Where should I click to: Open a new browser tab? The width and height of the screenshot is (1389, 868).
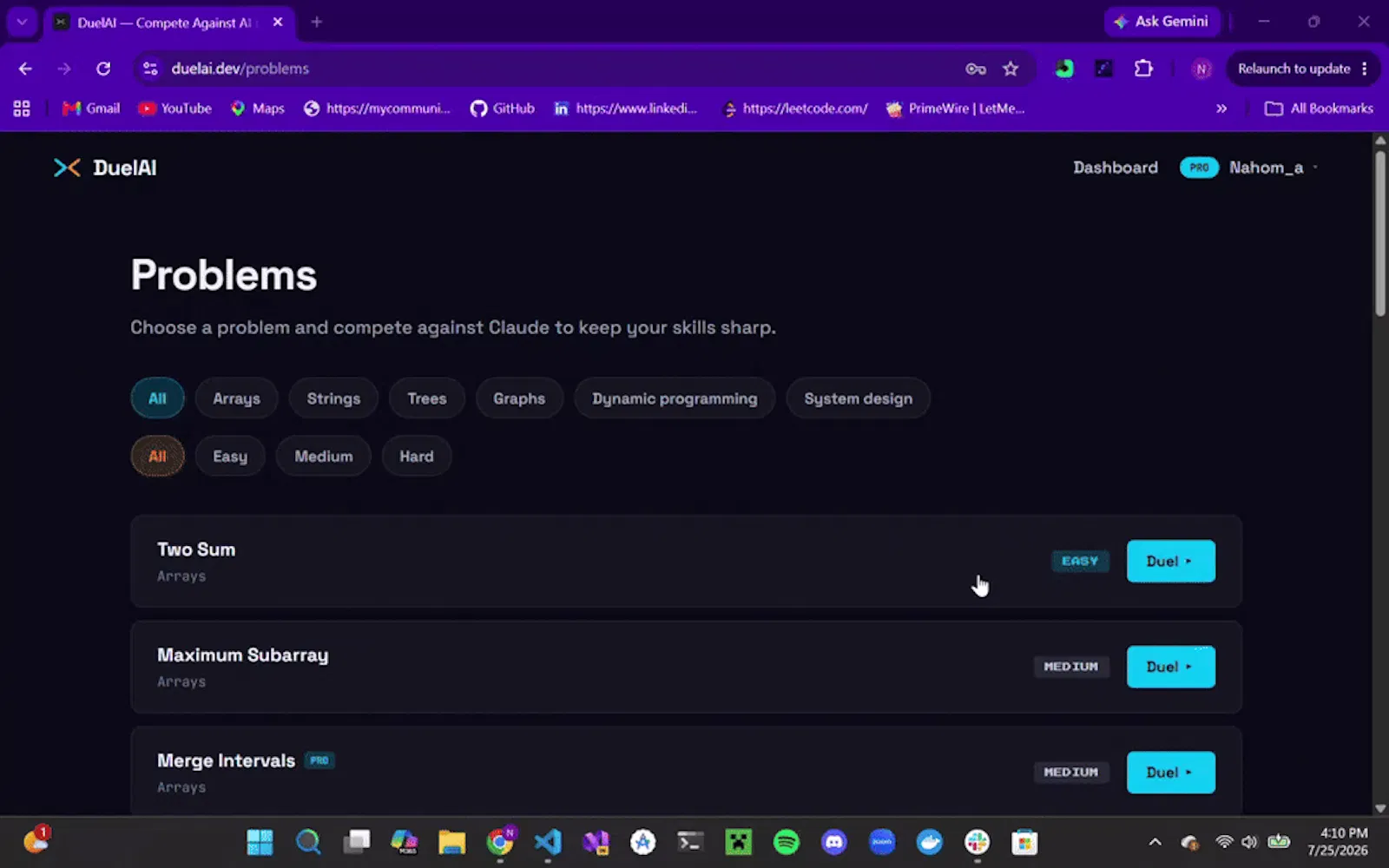317,22
